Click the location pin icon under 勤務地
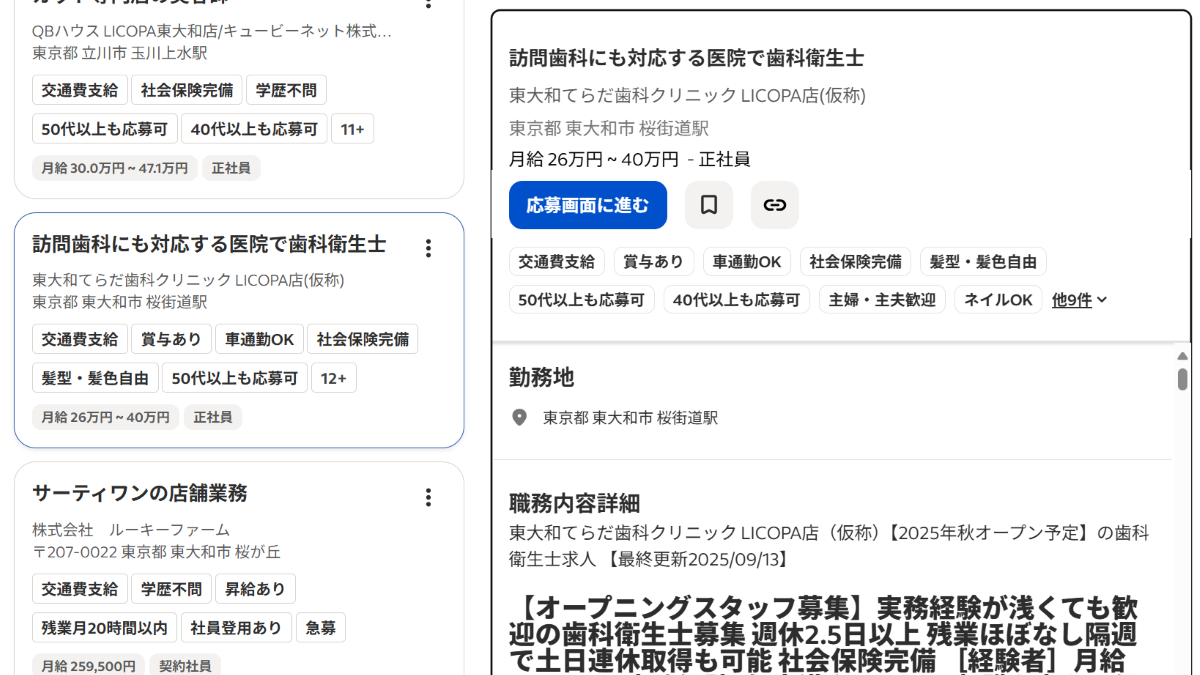The image size is (1200, 675). click(519, 417)
